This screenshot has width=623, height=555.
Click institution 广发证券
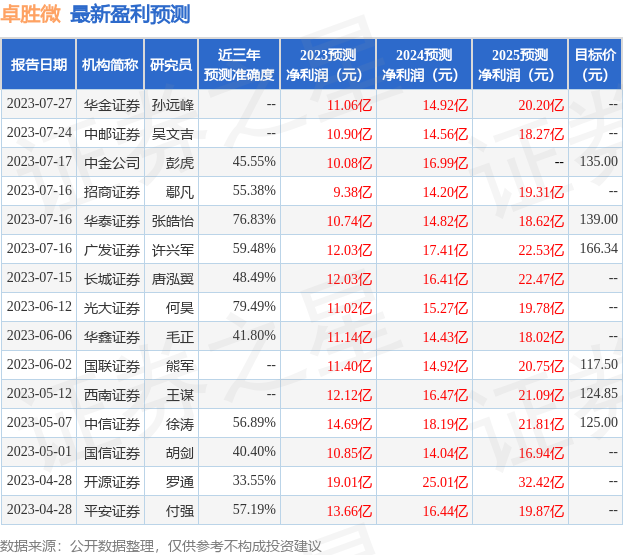coord(112,250)
